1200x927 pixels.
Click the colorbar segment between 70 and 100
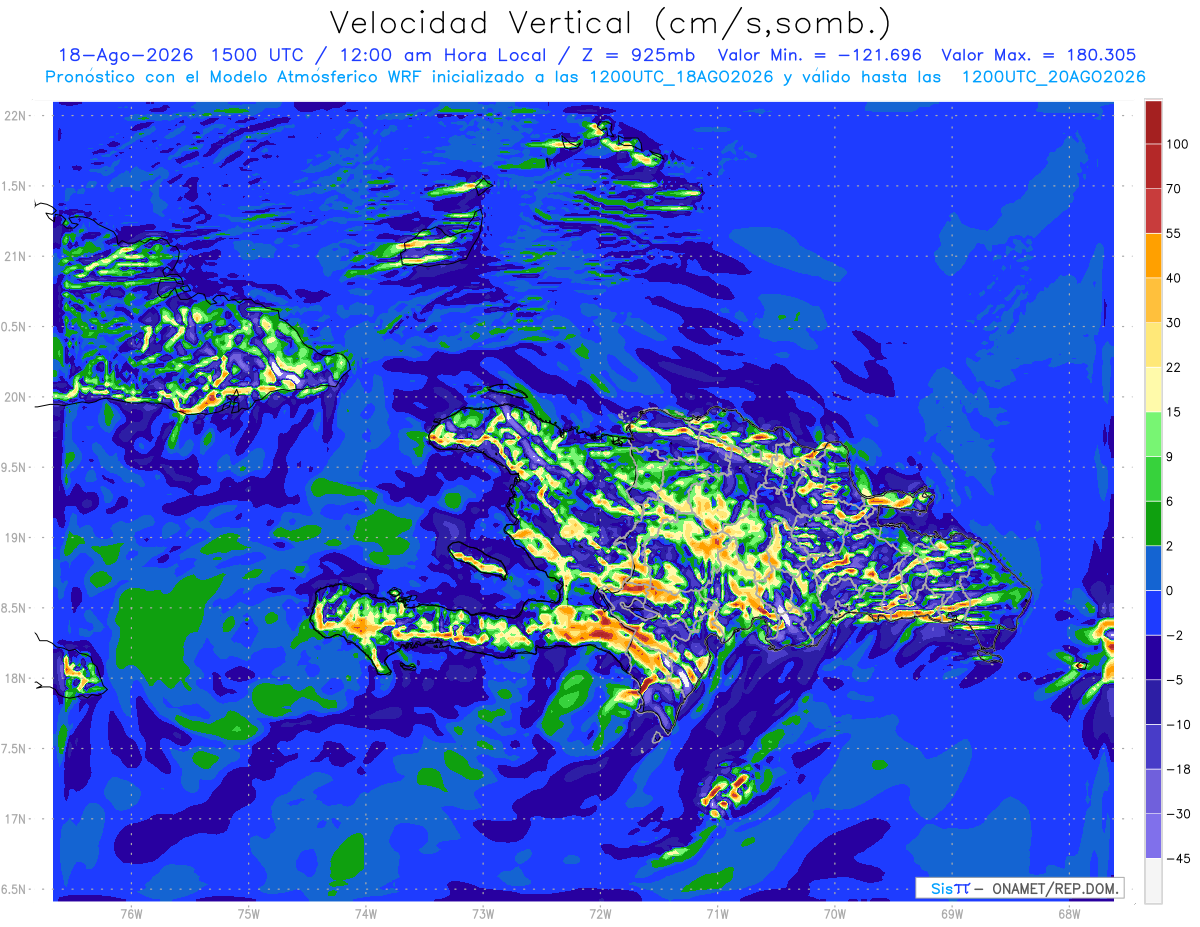1153,167
